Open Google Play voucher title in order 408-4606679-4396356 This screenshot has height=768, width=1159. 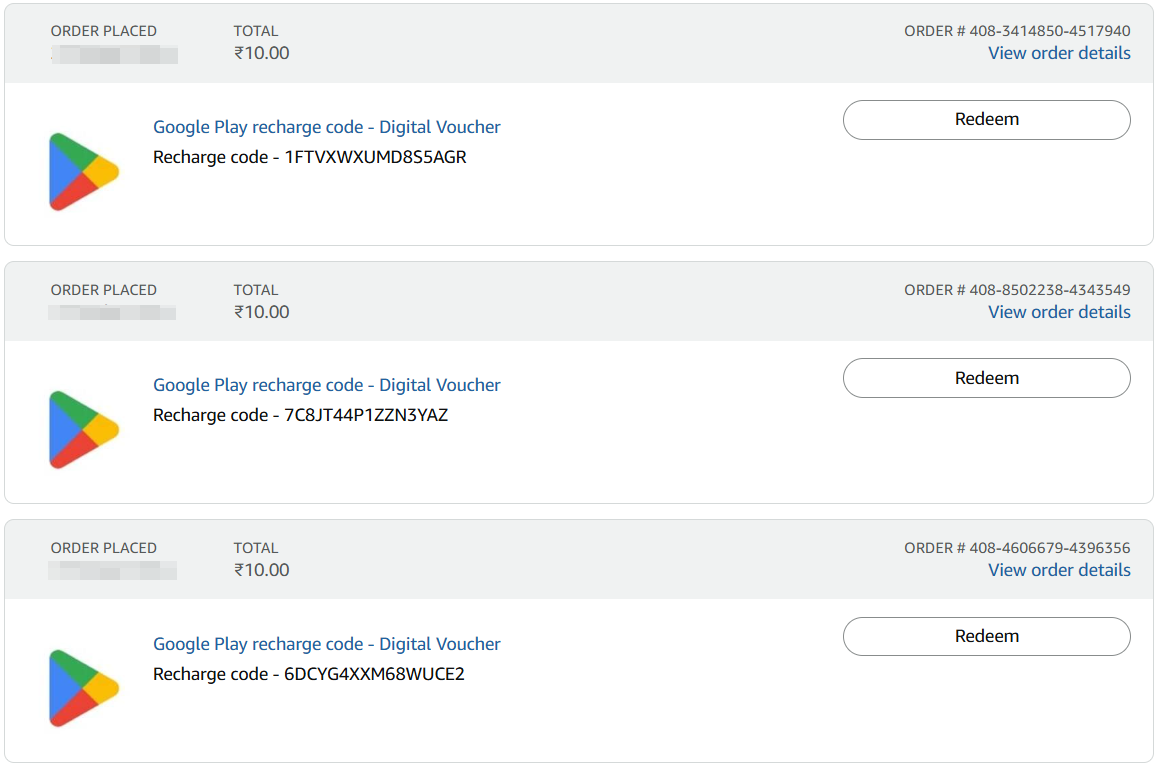[x=326, y=644]
